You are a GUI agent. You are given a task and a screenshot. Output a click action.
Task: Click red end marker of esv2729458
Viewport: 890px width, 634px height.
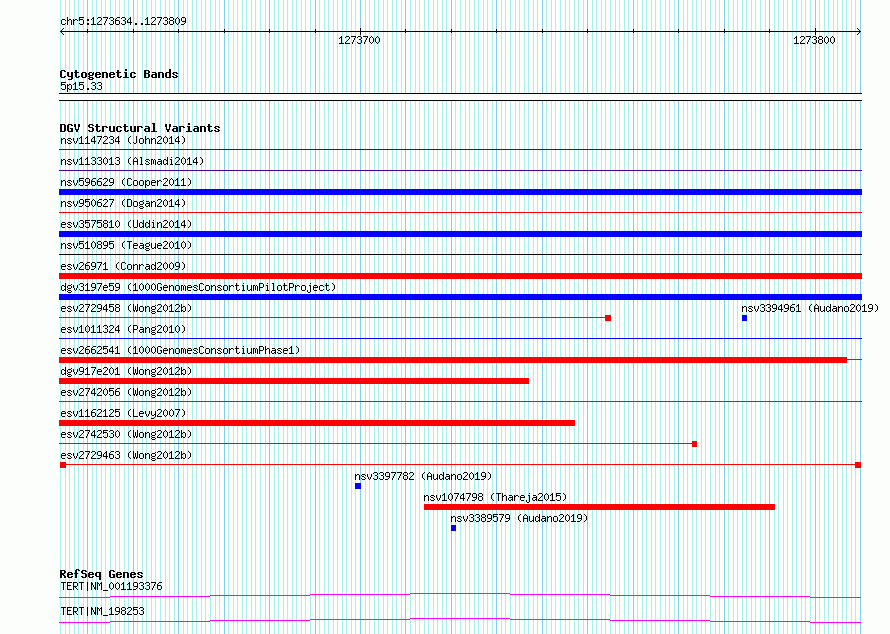[608, 318]
